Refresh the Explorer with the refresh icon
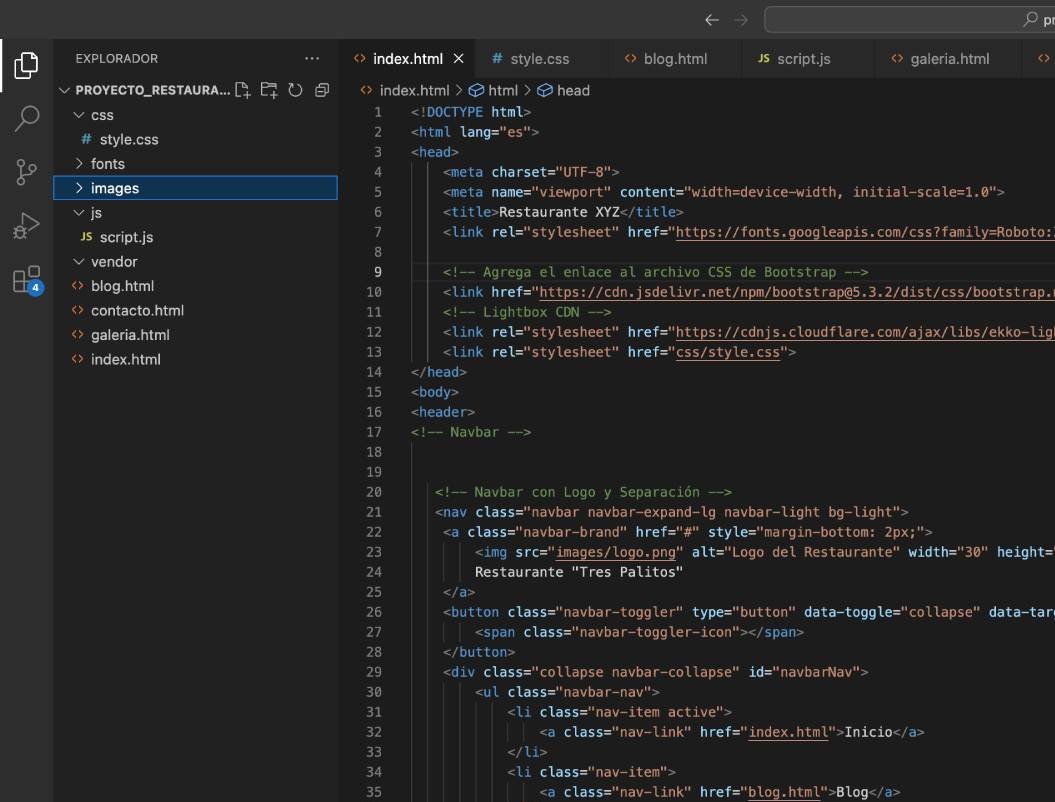The height and width of the screenshot is (802, 1055). [x=294, y=89]
